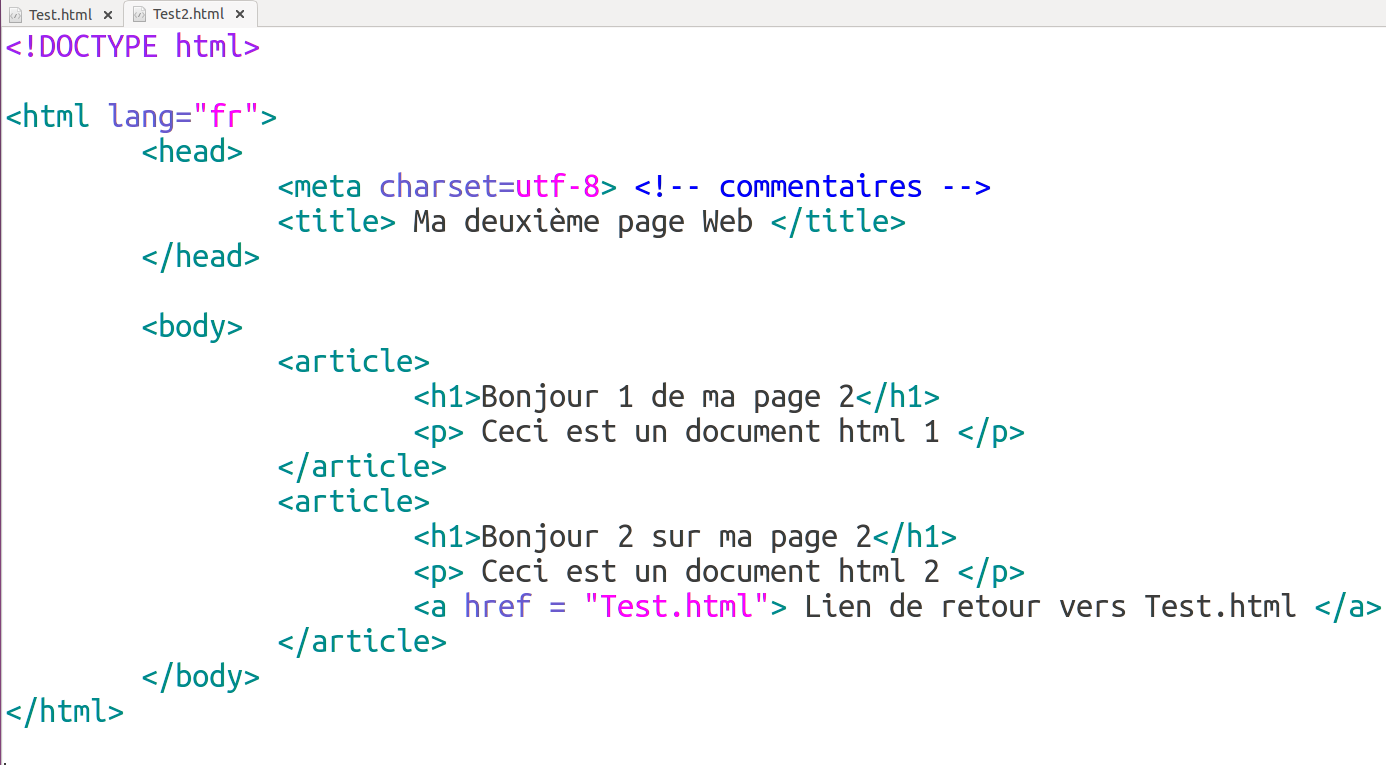Switch to the Test.html tab
Image resolution: width=1386 pixels, height=765 pixels.
pos(60,14)
